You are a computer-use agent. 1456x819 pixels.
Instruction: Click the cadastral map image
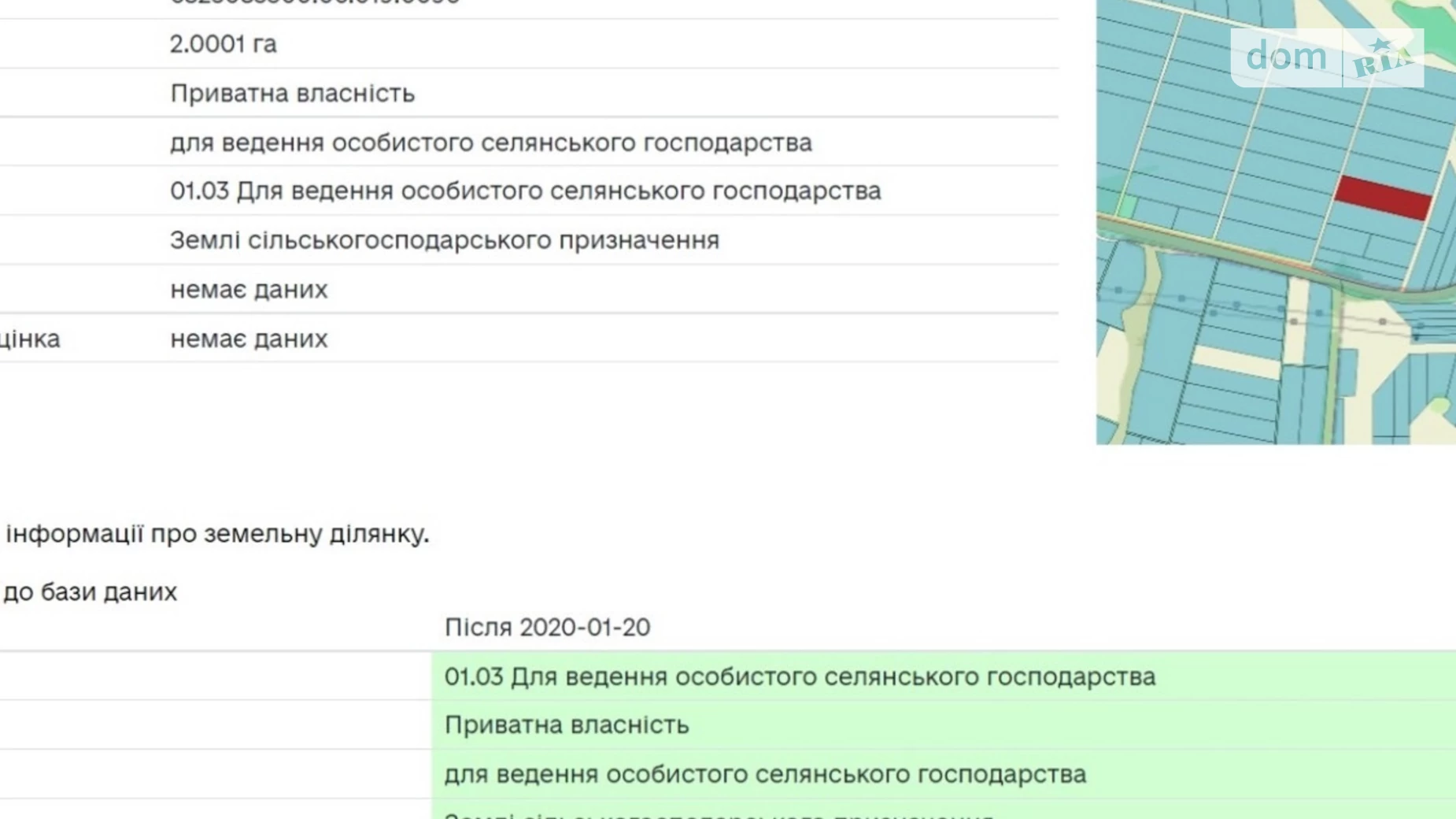tap(1276, 222)
